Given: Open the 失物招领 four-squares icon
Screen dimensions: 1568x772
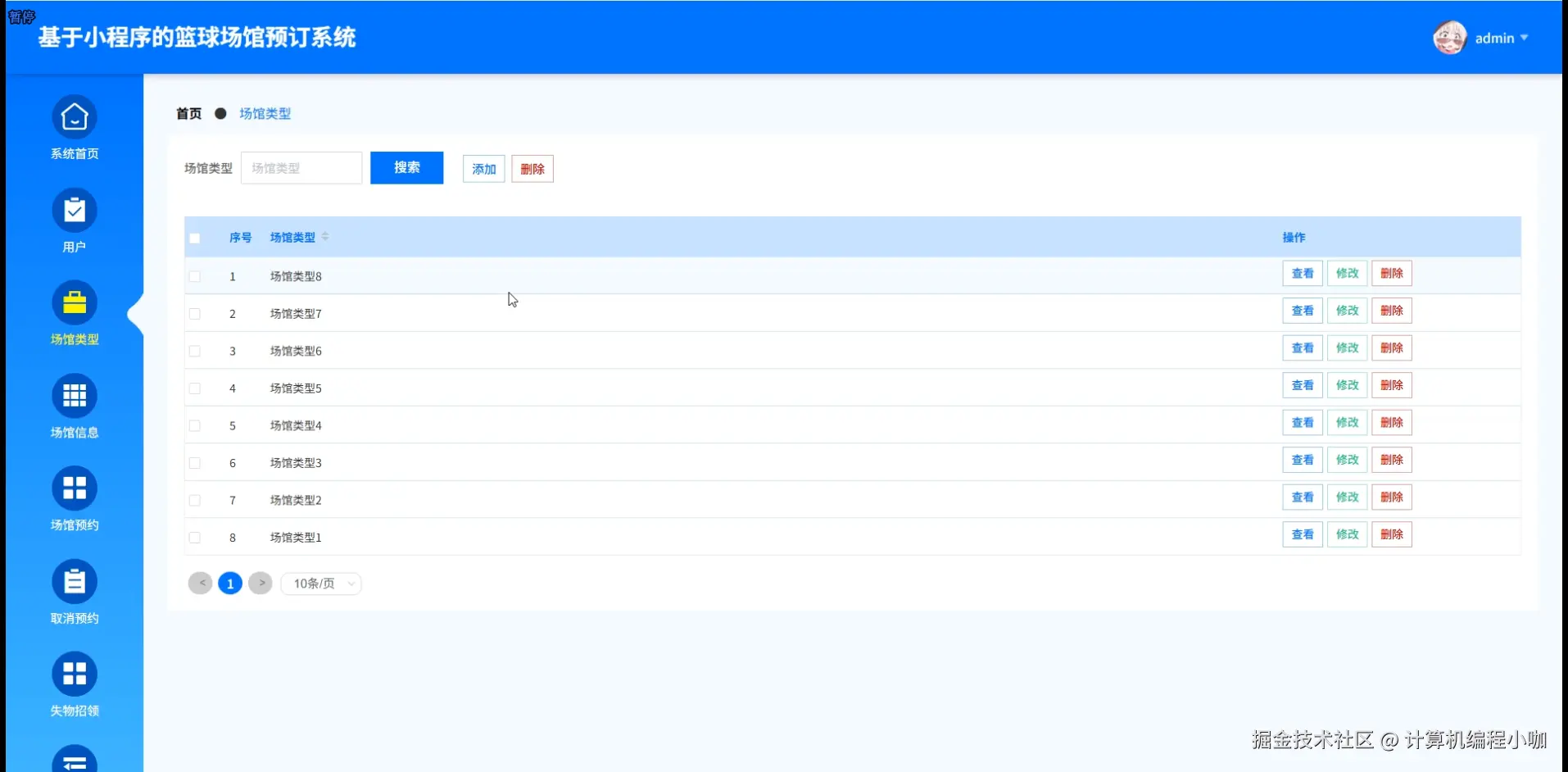Looking at the screenshot, I should tap(75, 674).
